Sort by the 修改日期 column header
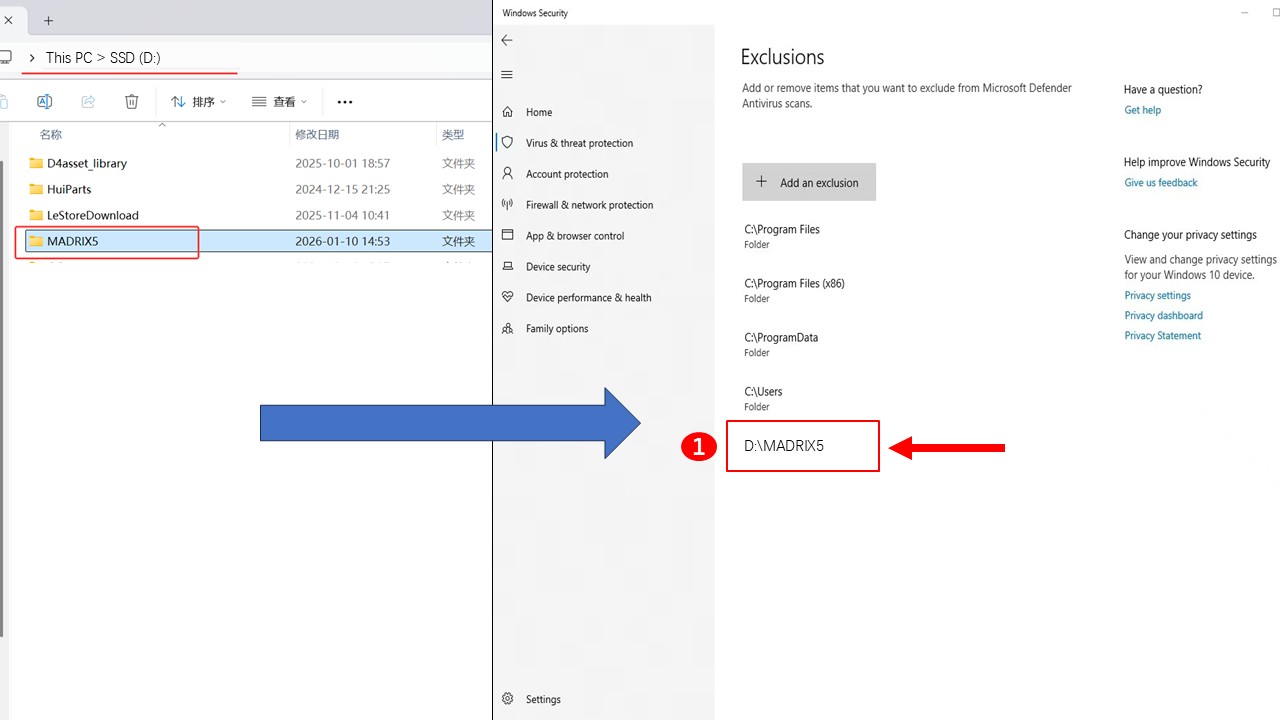Viewport: 1280px width, 720px height. [x=317, y=135]
